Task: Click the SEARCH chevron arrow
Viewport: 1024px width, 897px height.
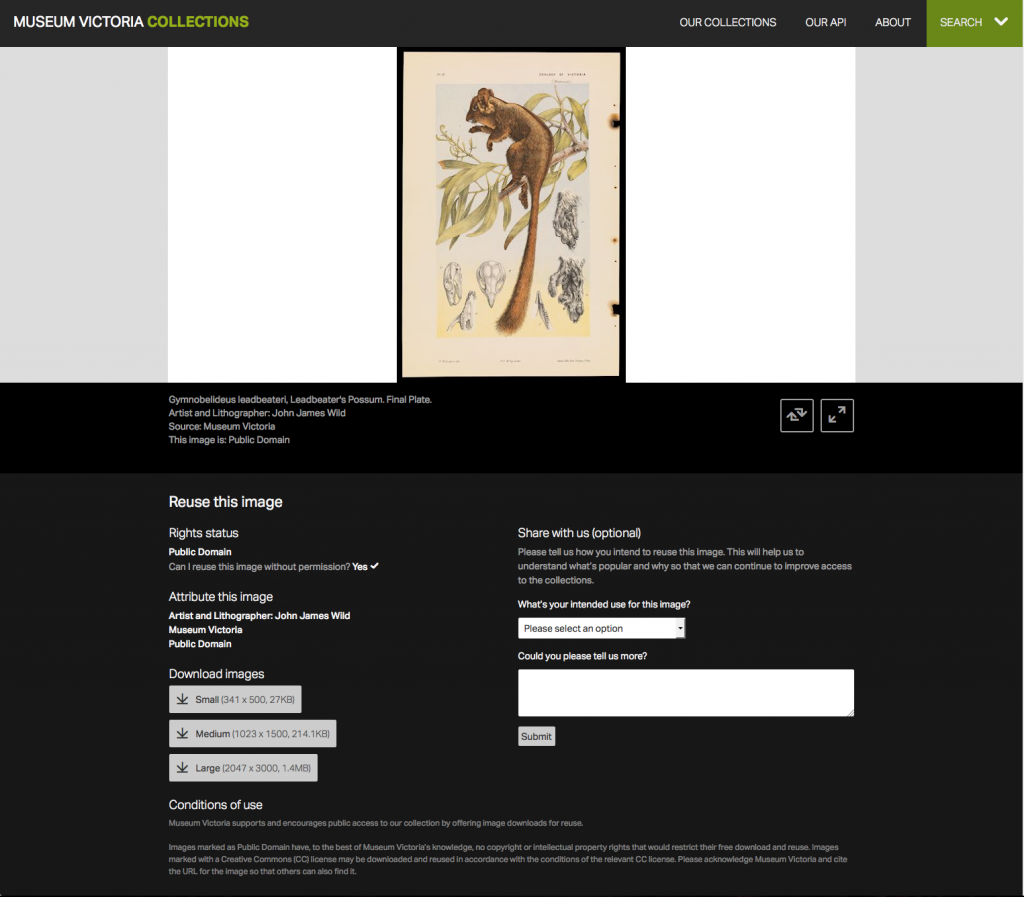Action: (1000, 22)
